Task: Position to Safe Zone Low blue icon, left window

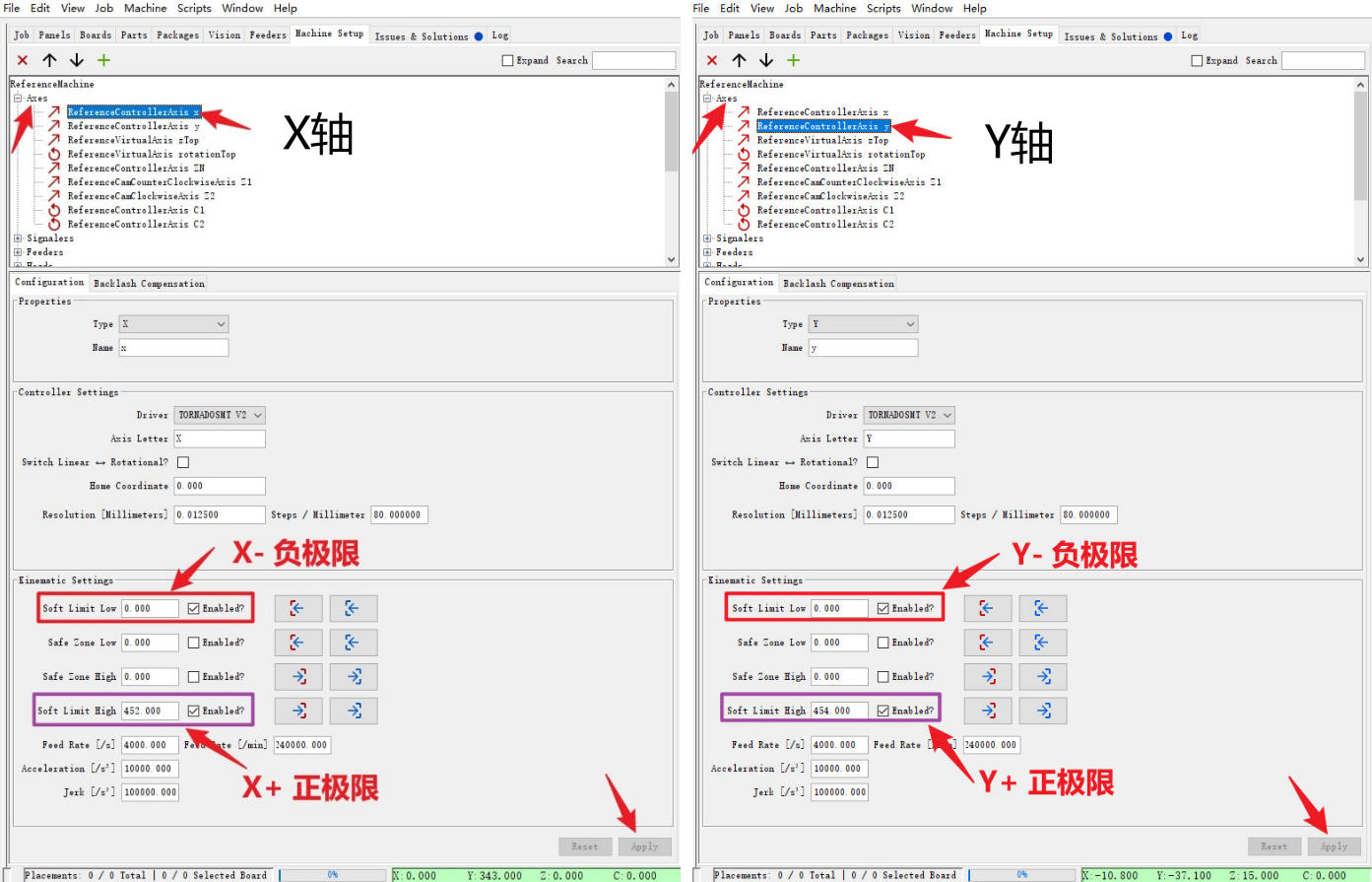Action: click(353, 643)
